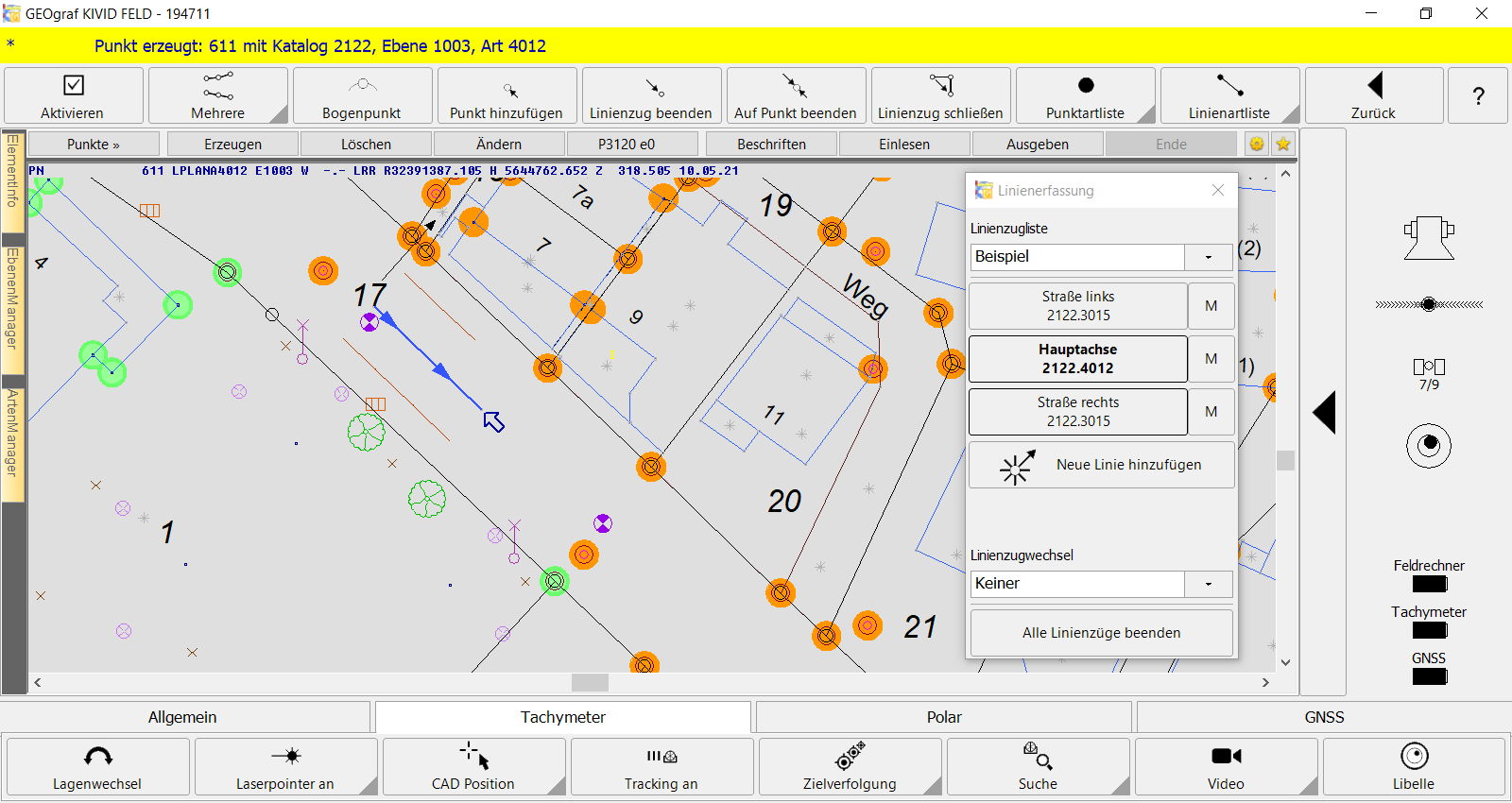
Task: Switch to the GNSS tab
Action: 1323,717
